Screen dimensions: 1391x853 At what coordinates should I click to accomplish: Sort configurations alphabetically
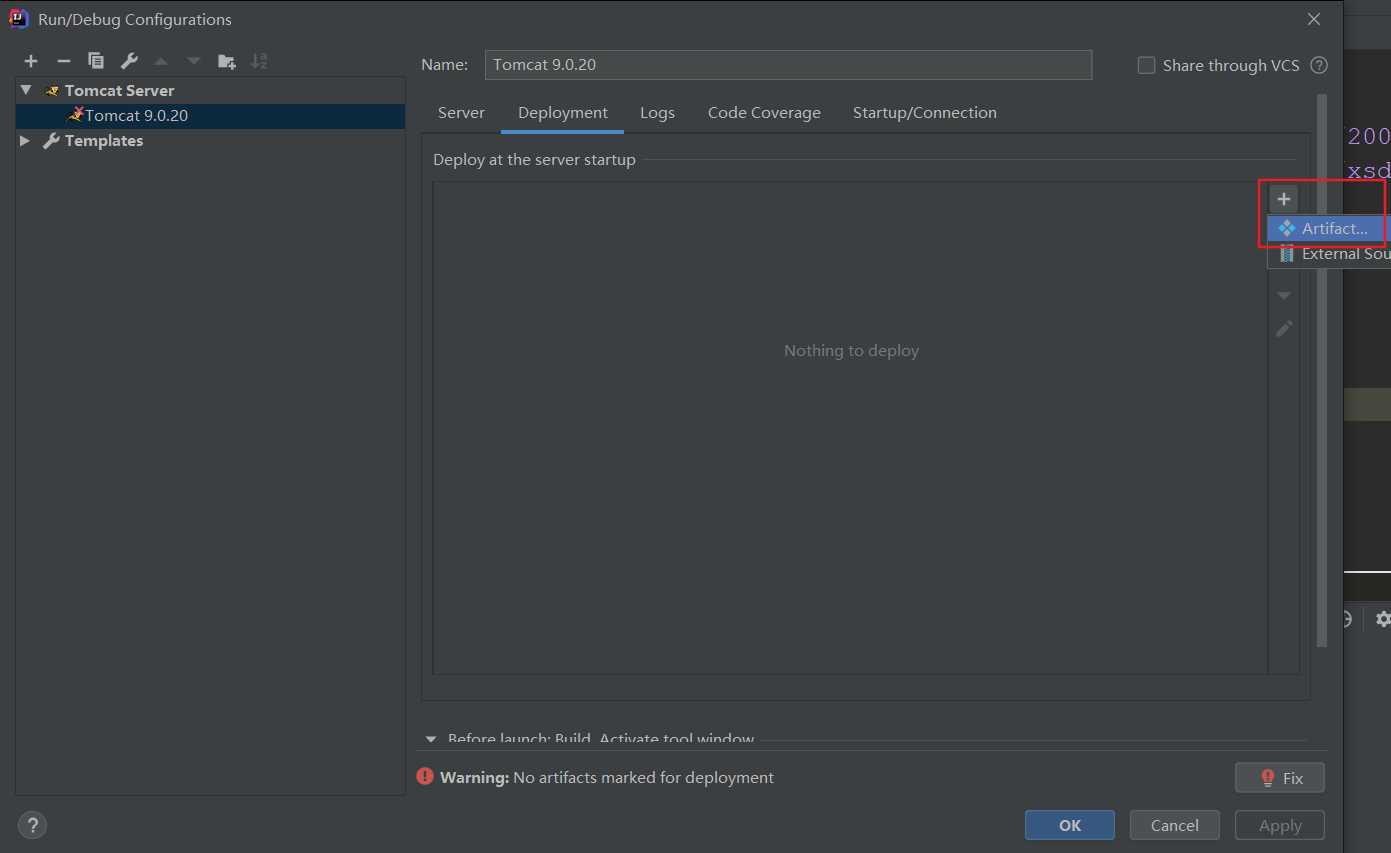coord(259,61)
